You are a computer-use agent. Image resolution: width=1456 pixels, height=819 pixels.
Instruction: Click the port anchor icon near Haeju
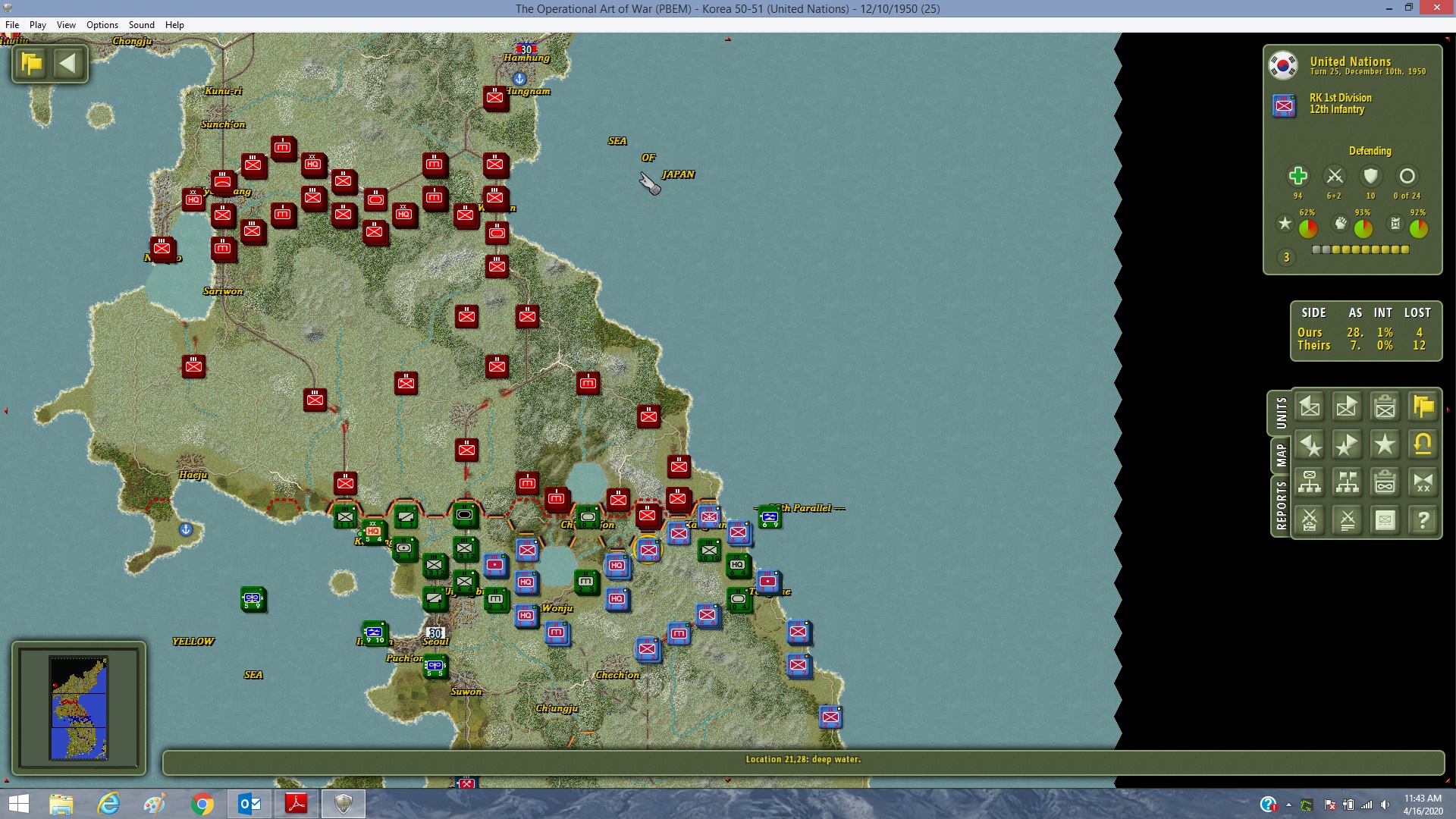(186, 529)
